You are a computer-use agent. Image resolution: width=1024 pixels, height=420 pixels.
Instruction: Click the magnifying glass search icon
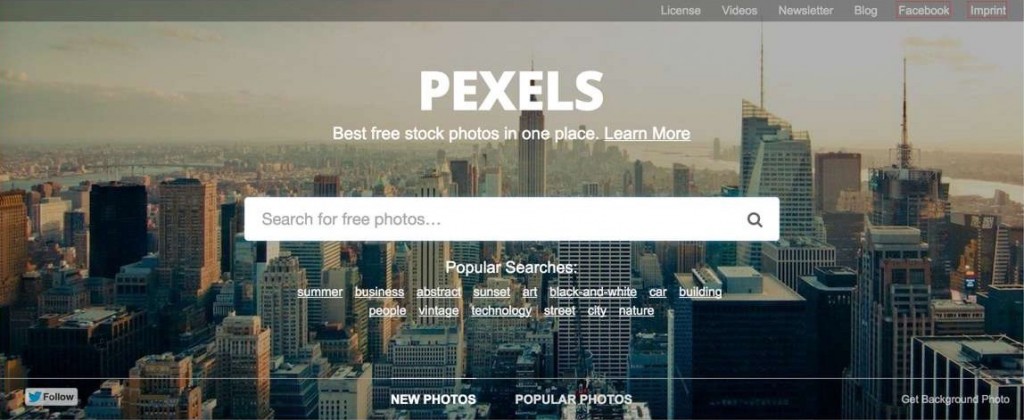pos(755,219)
